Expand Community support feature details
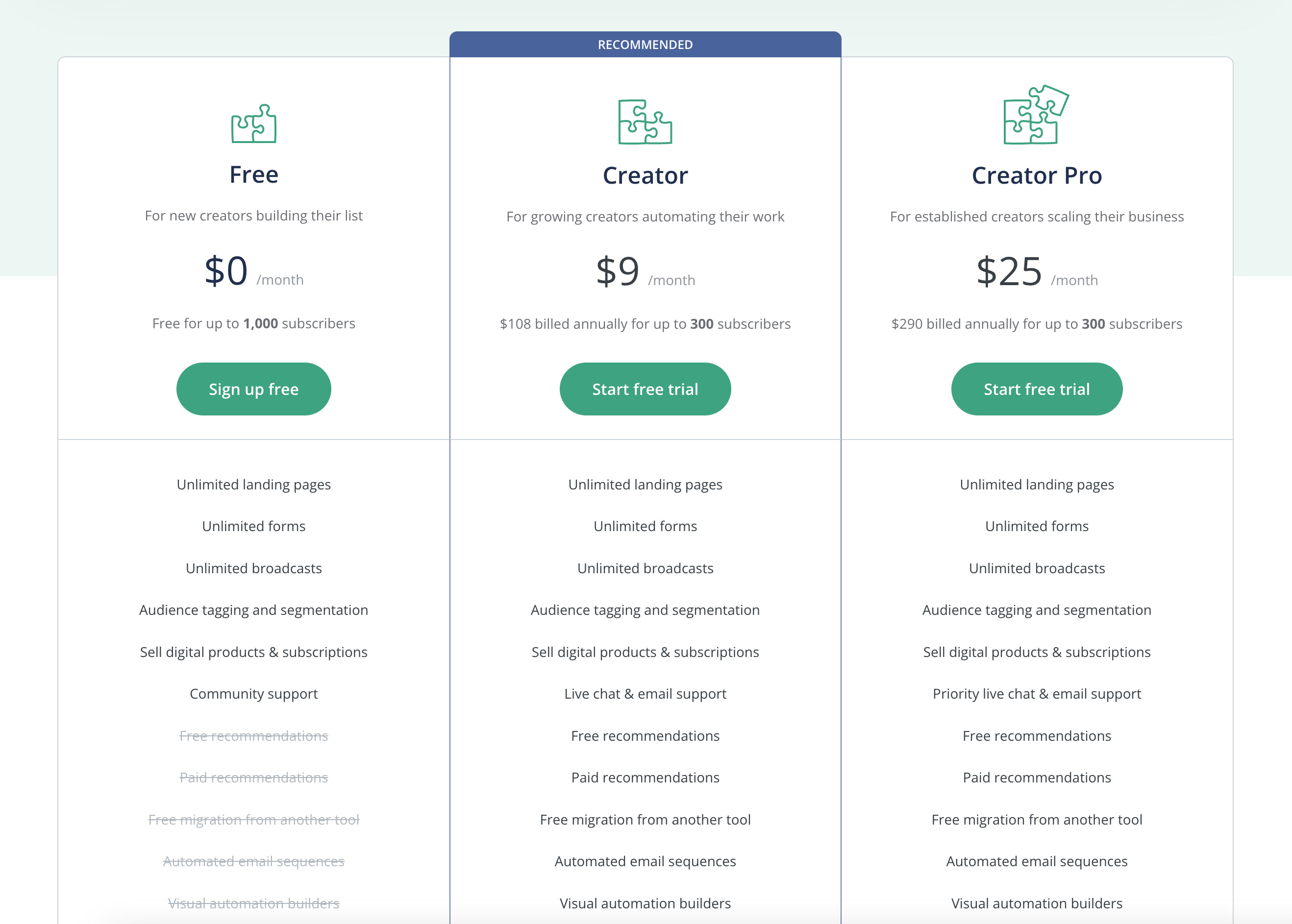The height and width of the screenshot is (924, 1292). point(254,694)
